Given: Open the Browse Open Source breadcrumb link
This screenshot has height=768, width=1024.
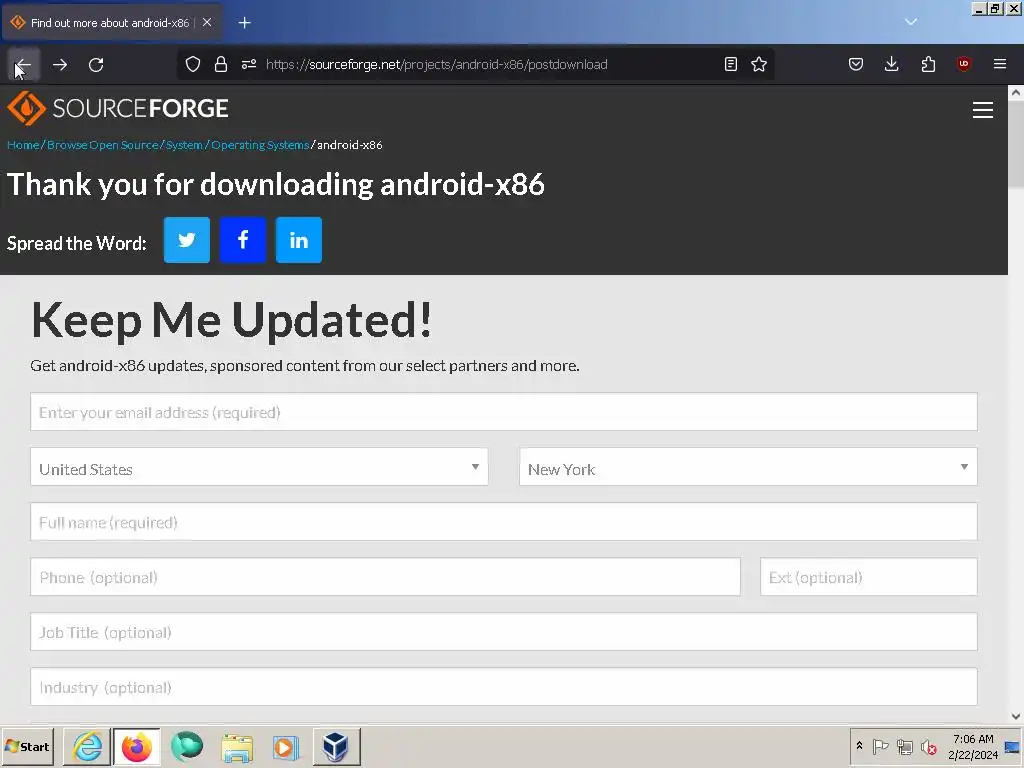Looking at the screenshot, I should pos(103,145).
